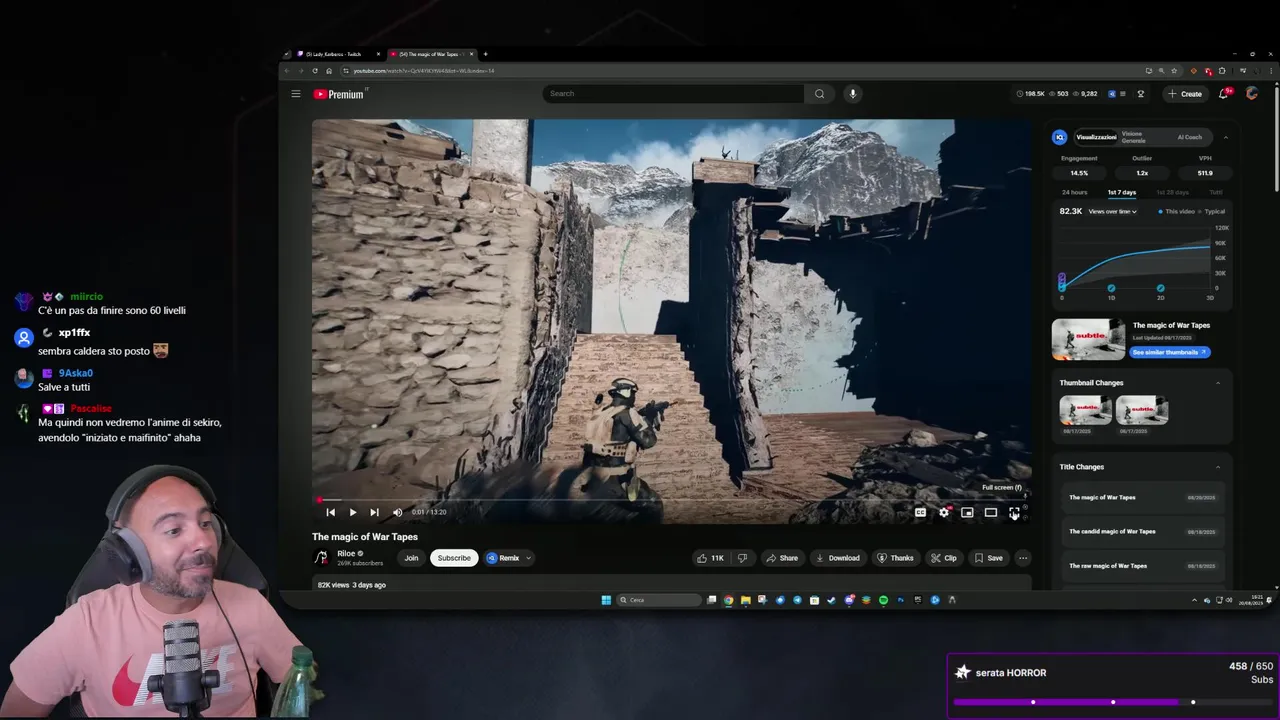
Task: Open the player settings gear
Action: (x=944, y=512)
